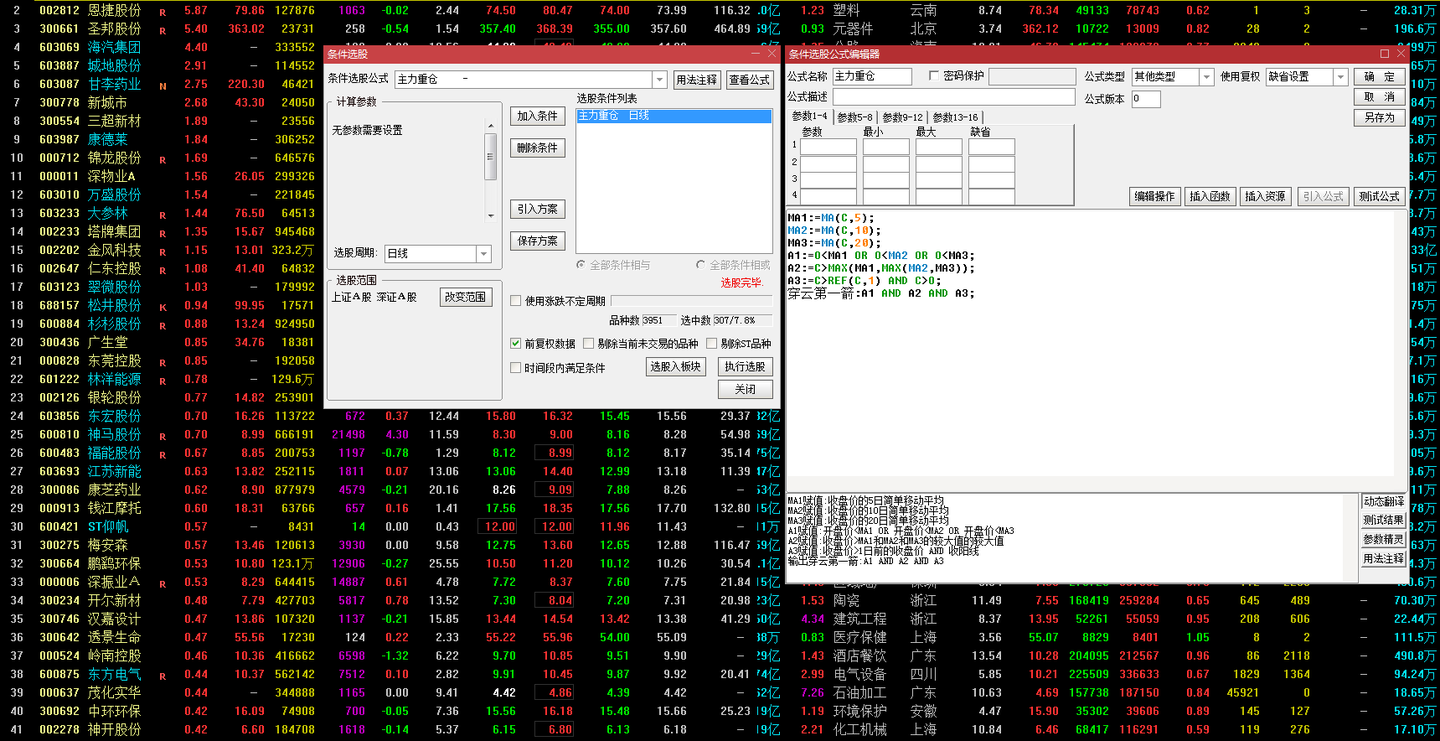Click the 加入条件 button
The image size is (1440, 741).
point(538,116)
